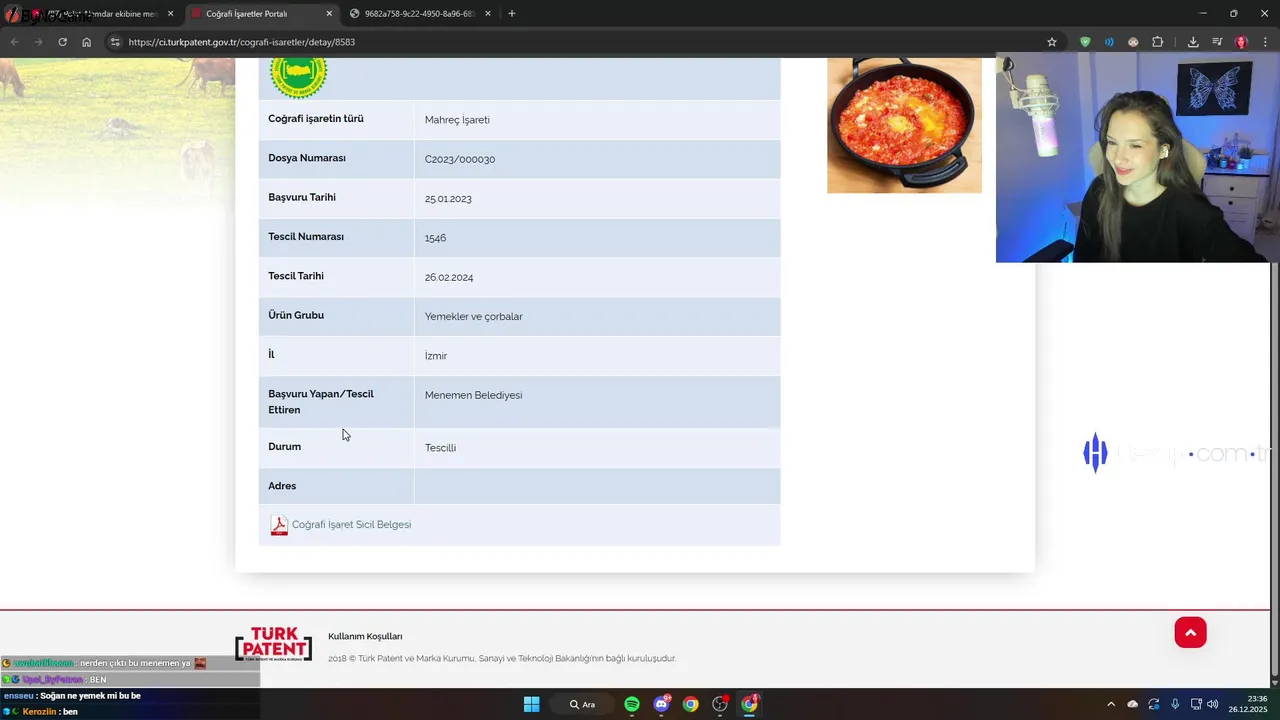Click the 'Adres' row label

click(x=282, y=486)
